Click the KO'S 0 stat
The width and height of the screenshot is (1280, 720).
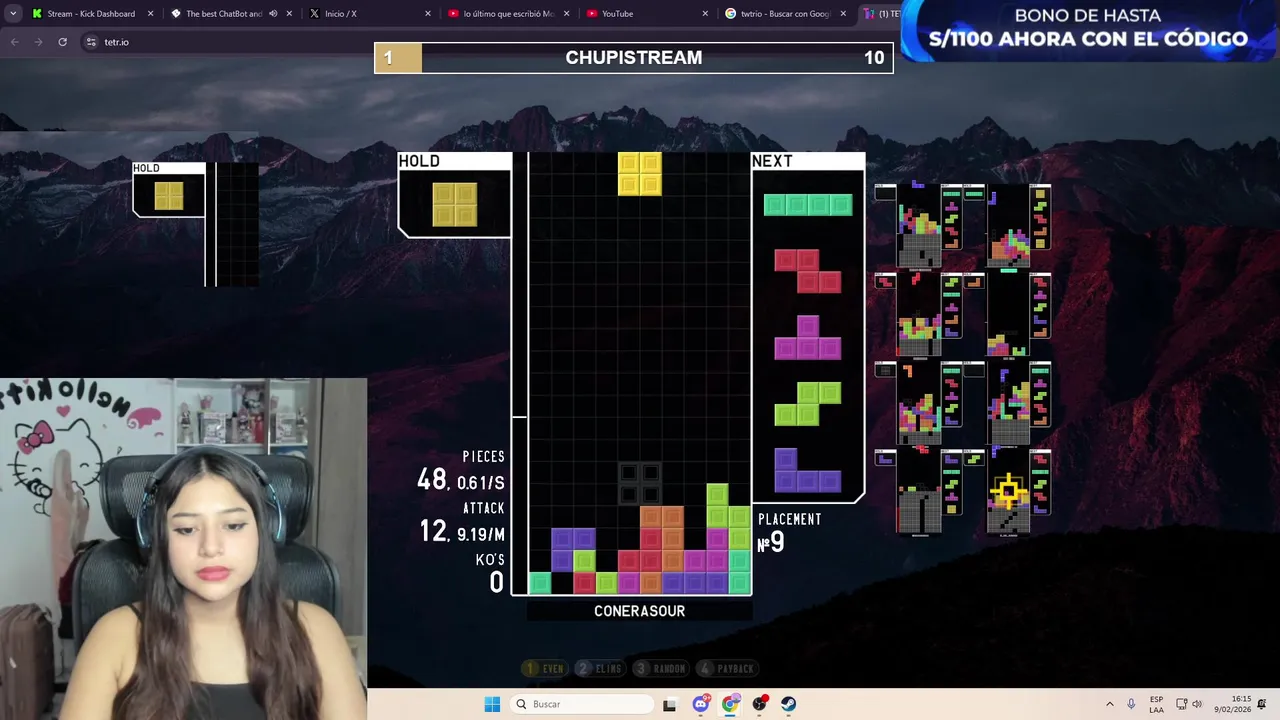coord(490,574)
